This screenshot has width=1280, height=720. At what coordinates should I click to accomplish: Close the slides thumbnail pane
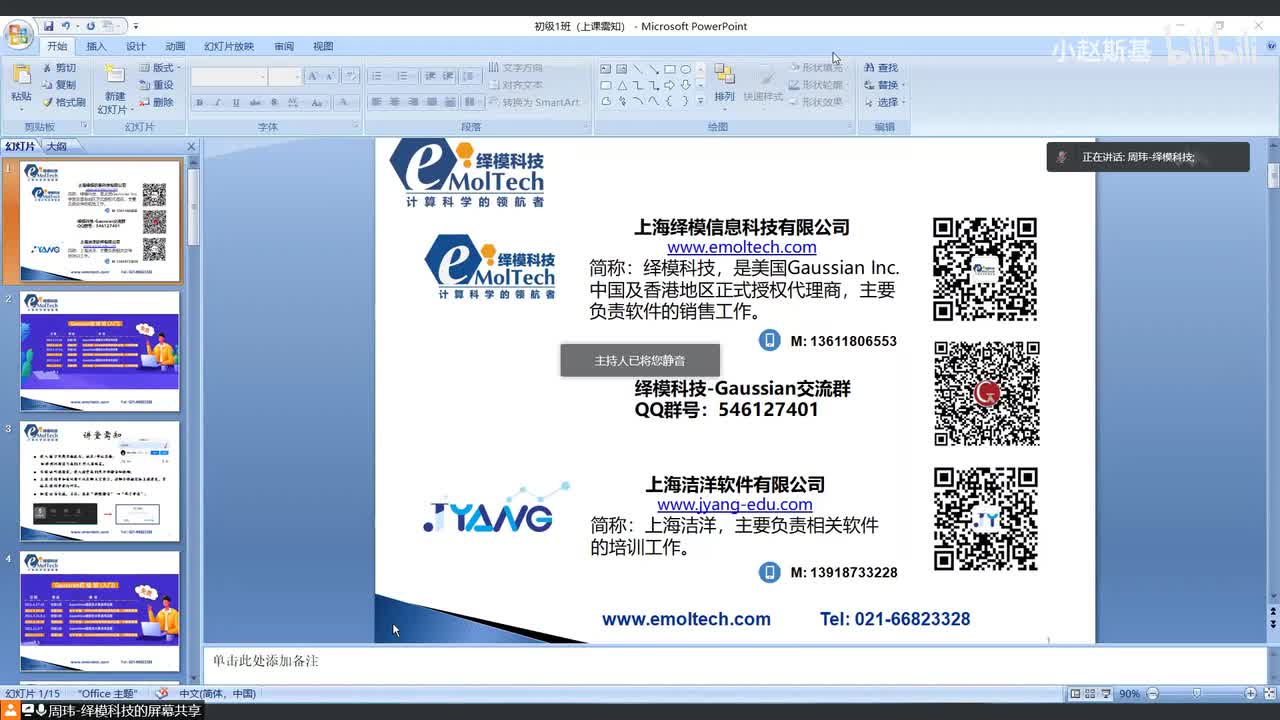click(191, 146)
